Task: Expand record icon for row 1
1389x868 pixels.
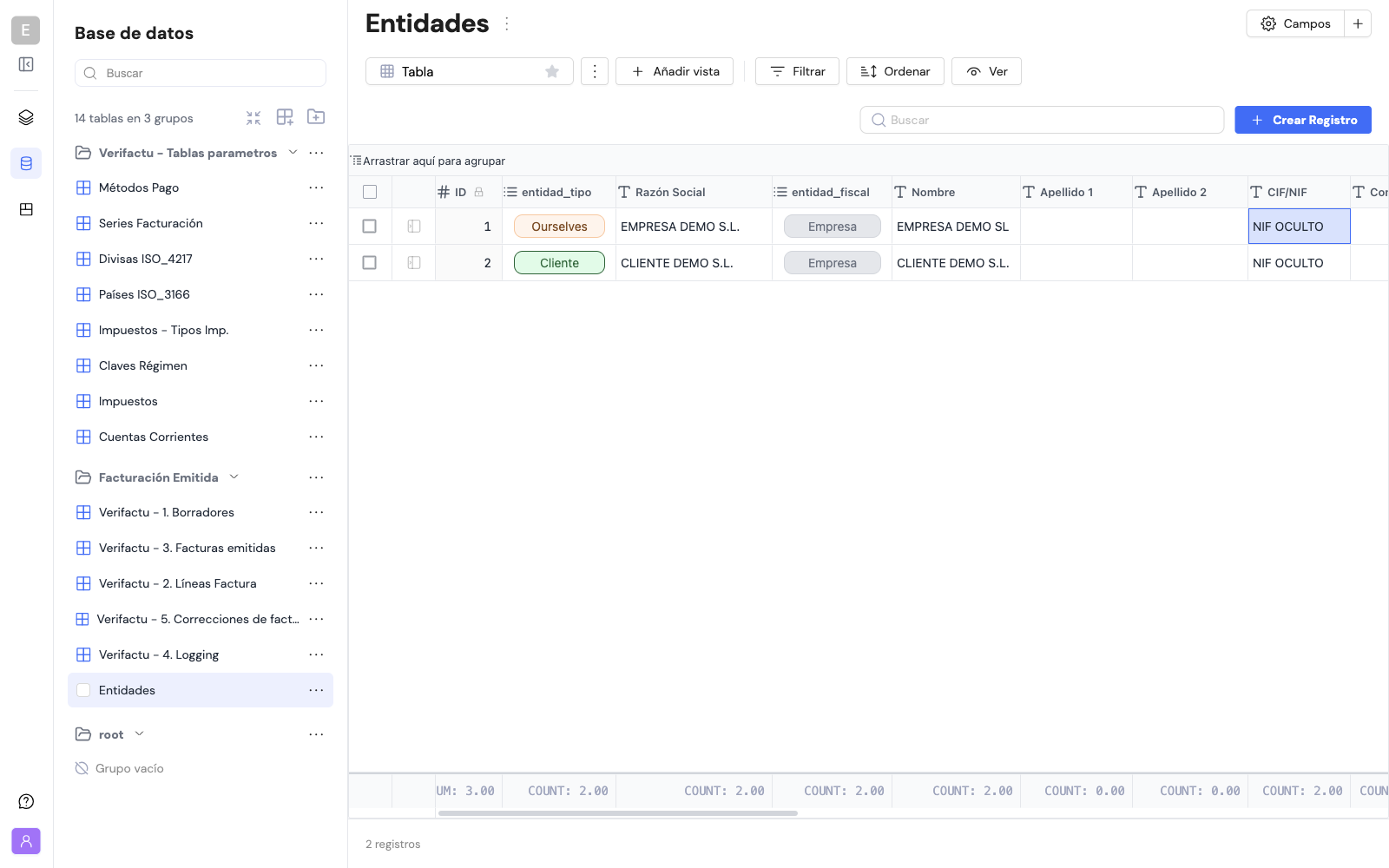Action: click(x=414, y=227)
